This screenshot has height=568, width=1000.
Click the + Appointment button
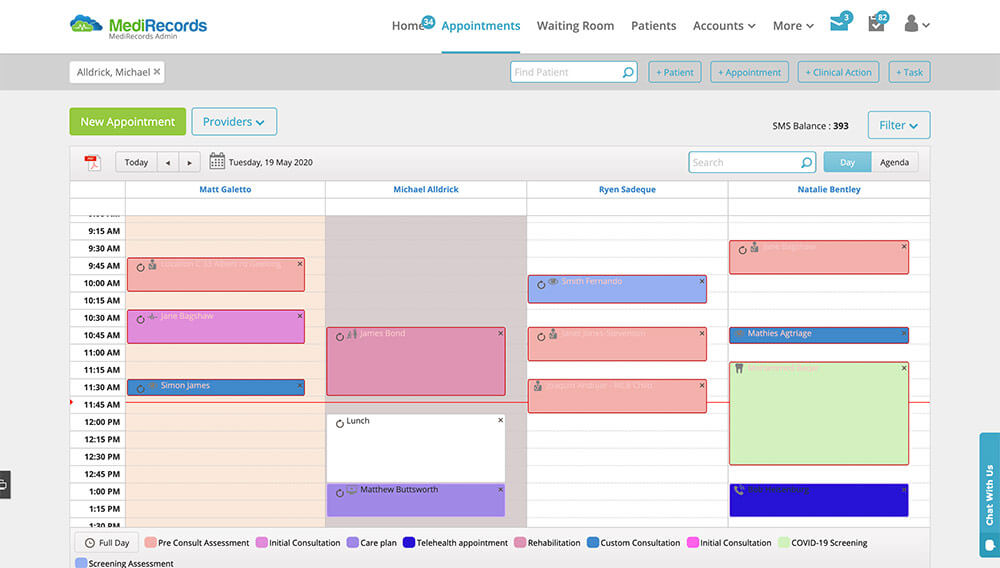point(749,72)
